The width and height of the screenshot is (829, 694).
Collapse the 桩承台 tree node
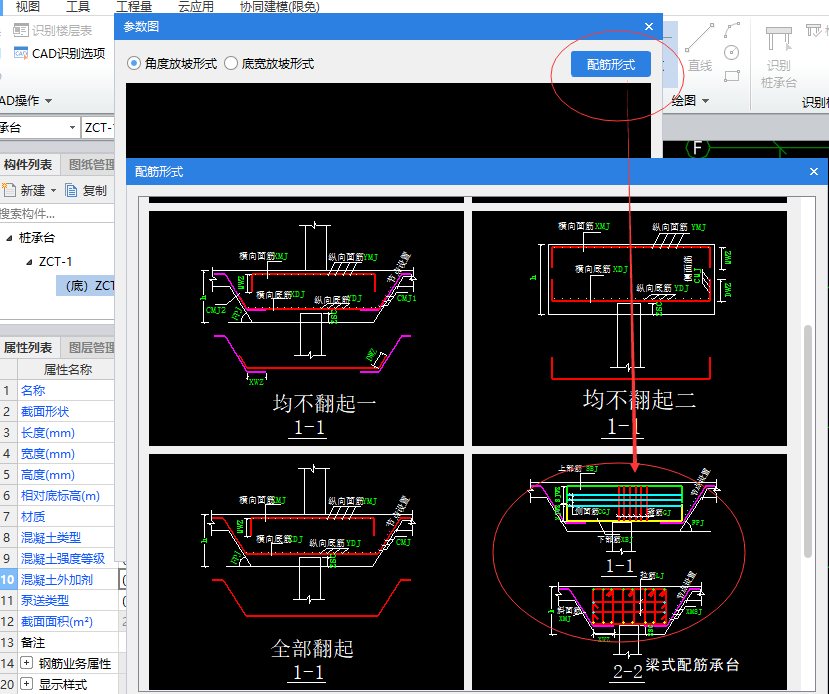click(x=9, y=238)
